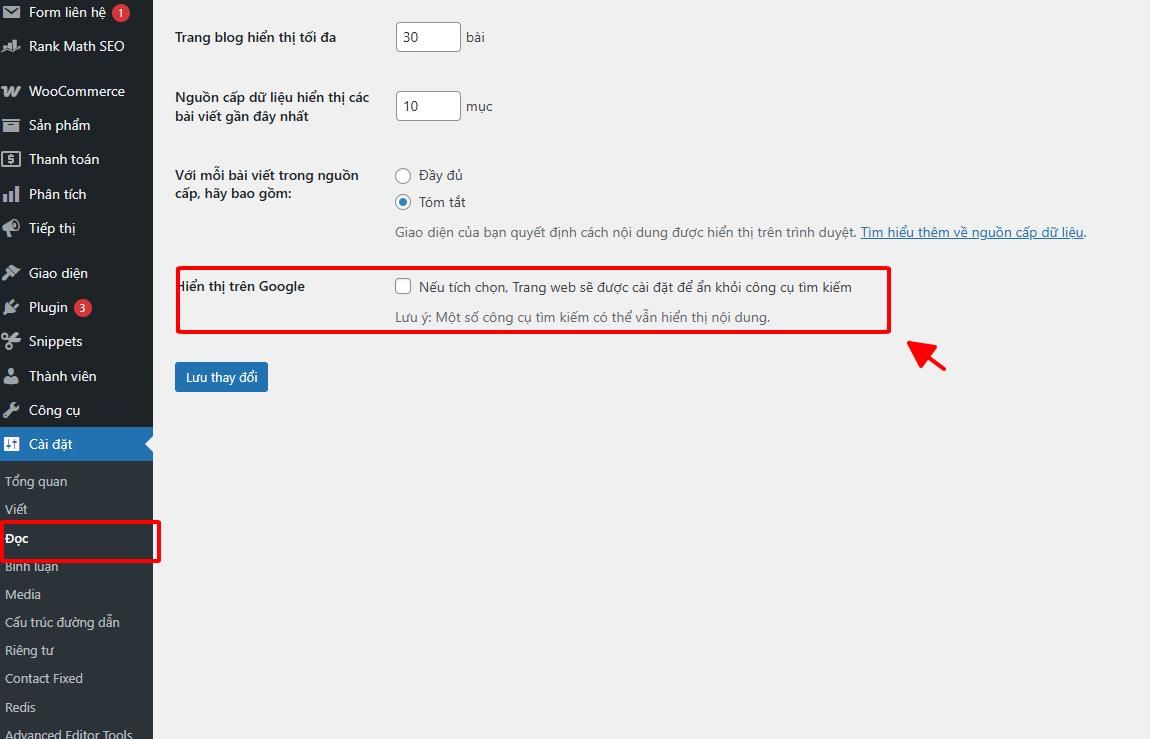The width and height of the screenshot is (1150, 739).
Task: Go to Viết settings submenu
Action: (16, 510)
